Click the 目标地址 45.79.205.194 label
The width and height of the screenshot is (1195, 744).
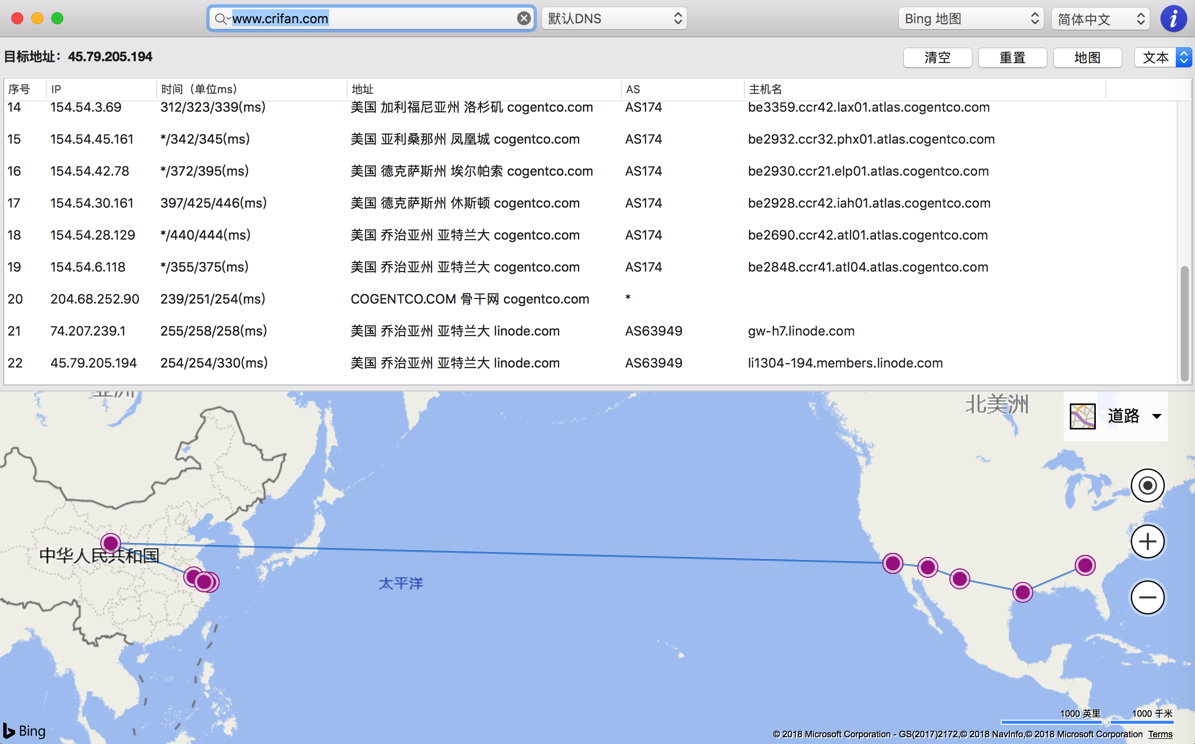(x=78, y=56)
